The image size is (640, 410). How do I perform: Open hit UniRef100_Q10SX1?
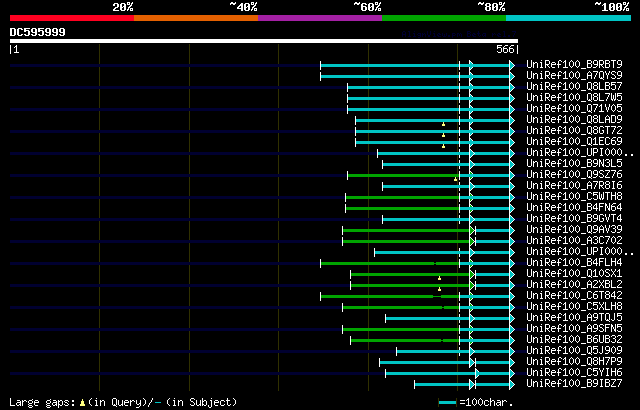(x=574, y=273)
